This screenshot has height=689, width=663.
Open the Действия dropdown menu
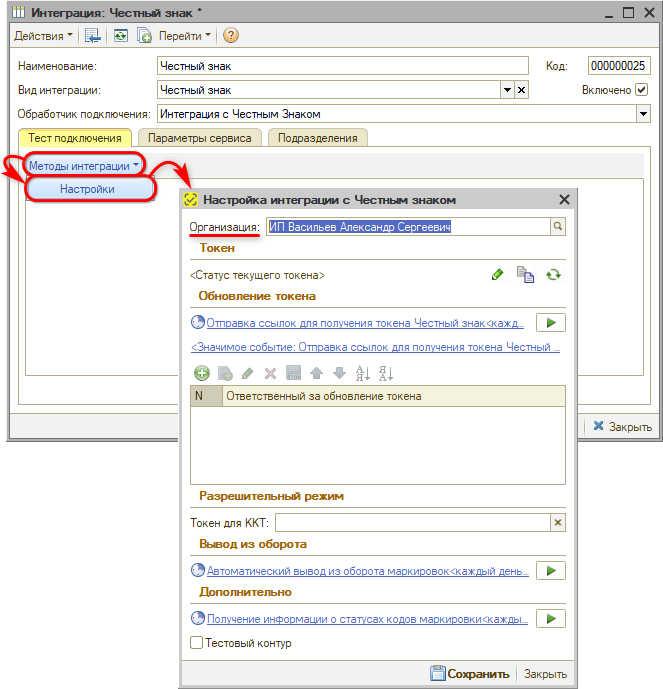43,35
